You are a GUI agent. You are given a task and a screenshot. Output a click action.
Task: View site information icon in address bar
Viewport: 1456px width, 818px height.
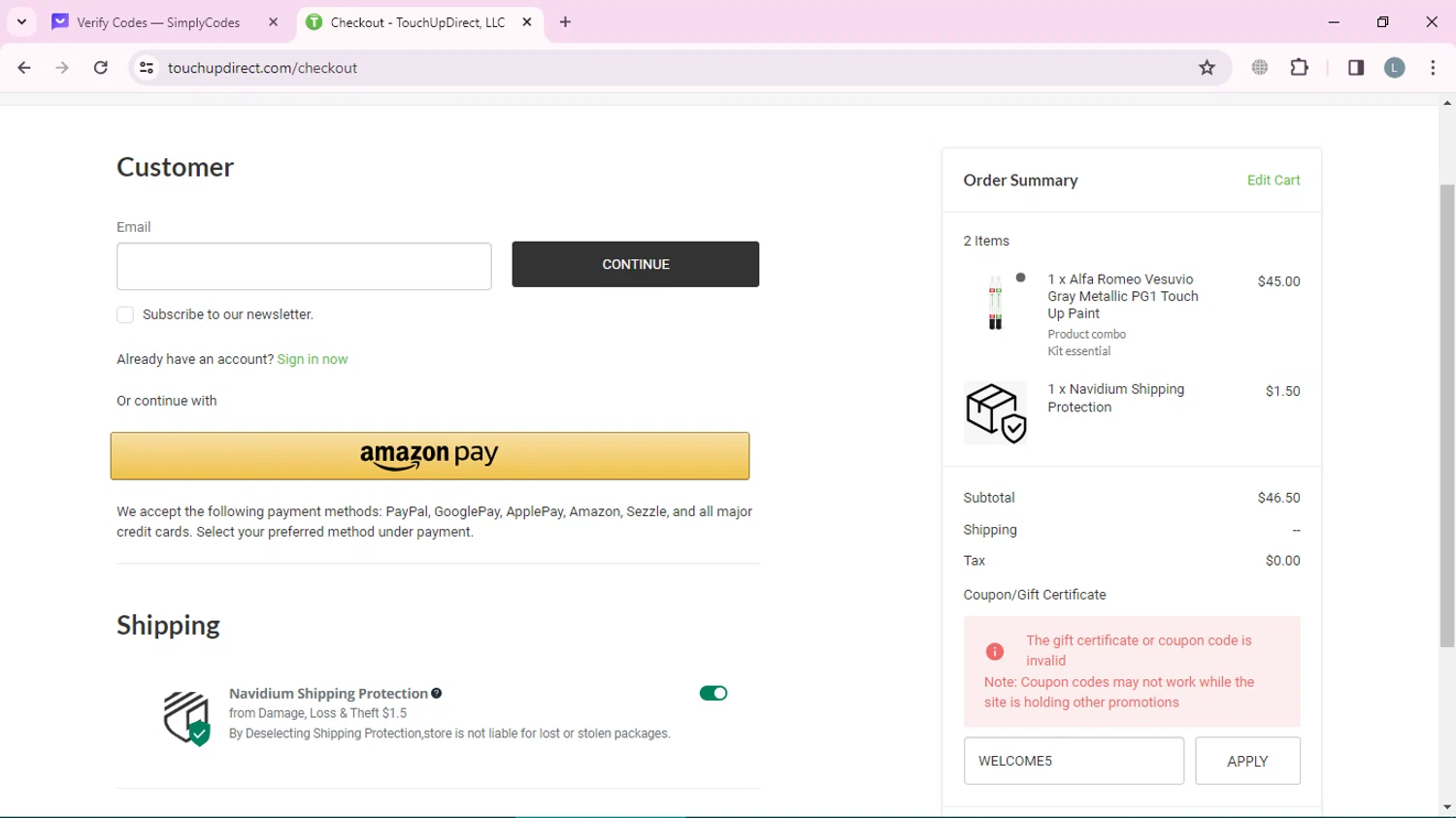pos(147,68)
